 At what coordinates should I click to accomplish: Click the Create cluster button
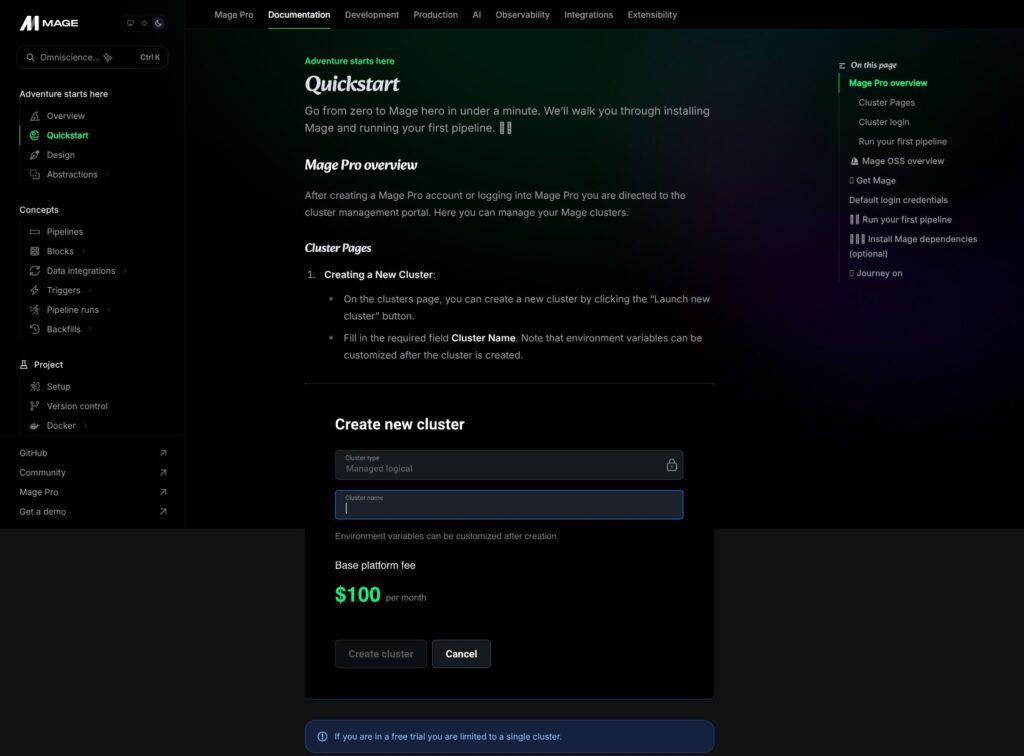381,654
